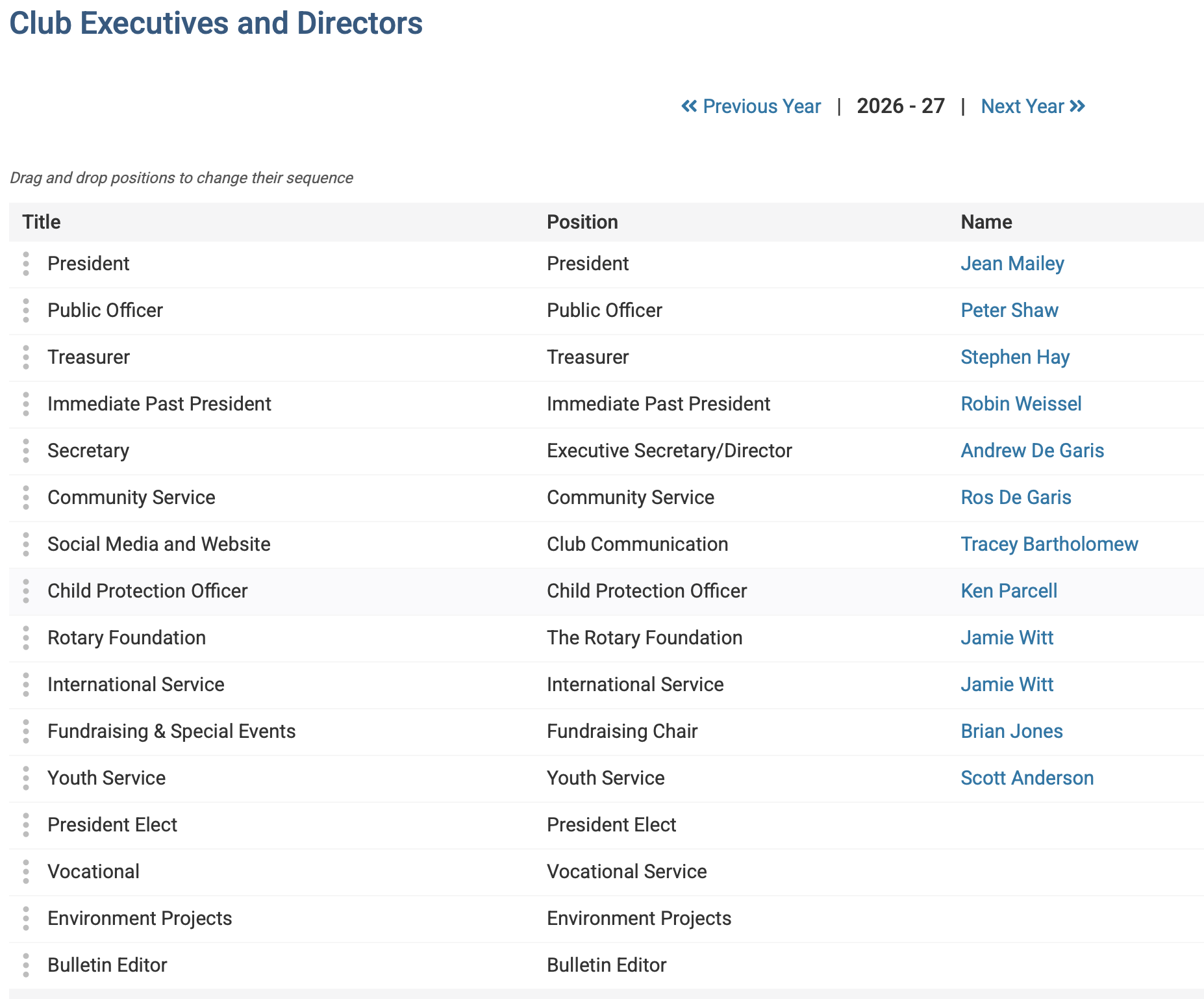Click the 2026 - 27 year label
Screen dimensions: 1204x999
[x=901, y=106]
